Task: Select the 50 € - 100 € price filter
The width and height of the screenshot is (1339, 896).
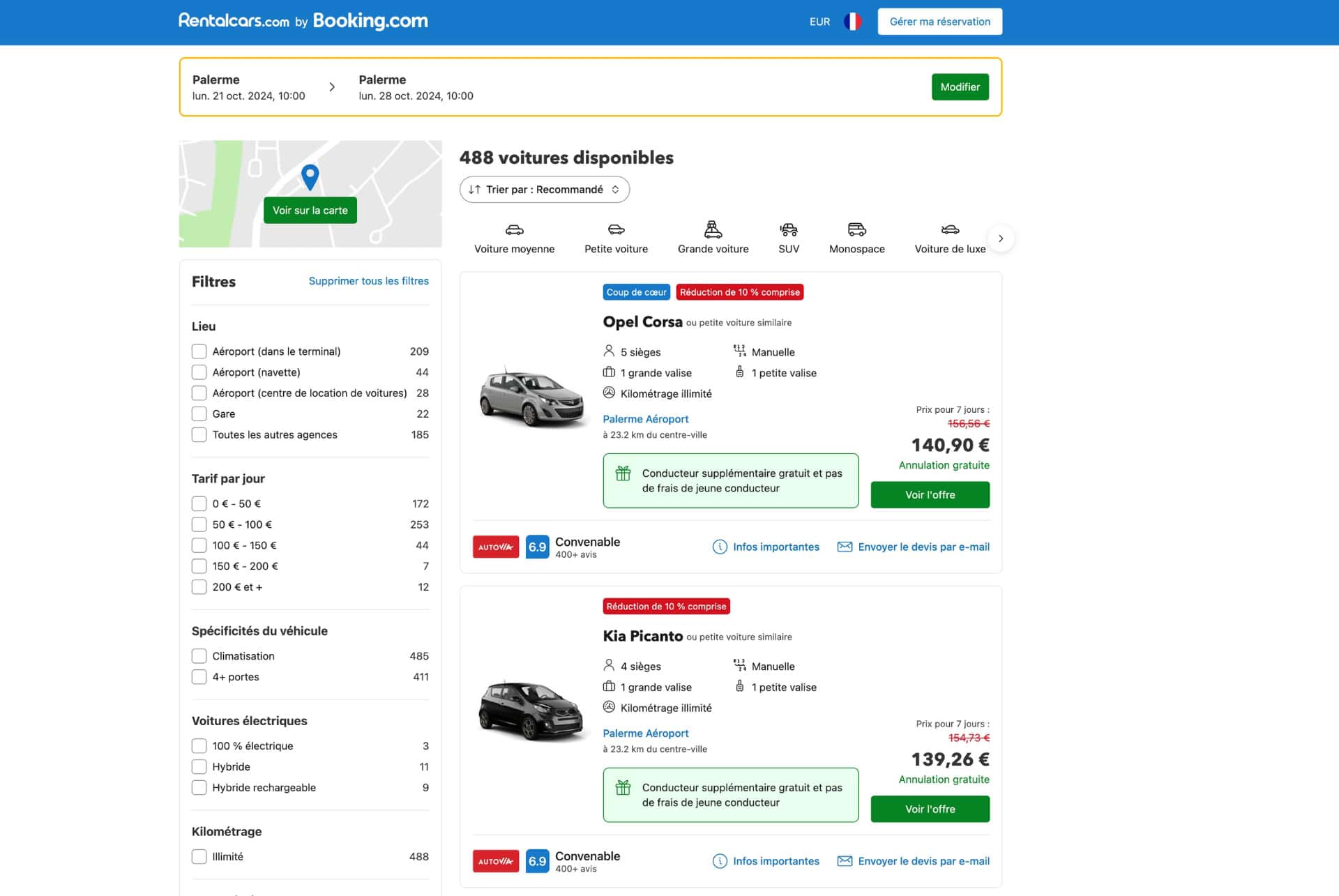Action: pyautogui.click(x=199, y=524)
